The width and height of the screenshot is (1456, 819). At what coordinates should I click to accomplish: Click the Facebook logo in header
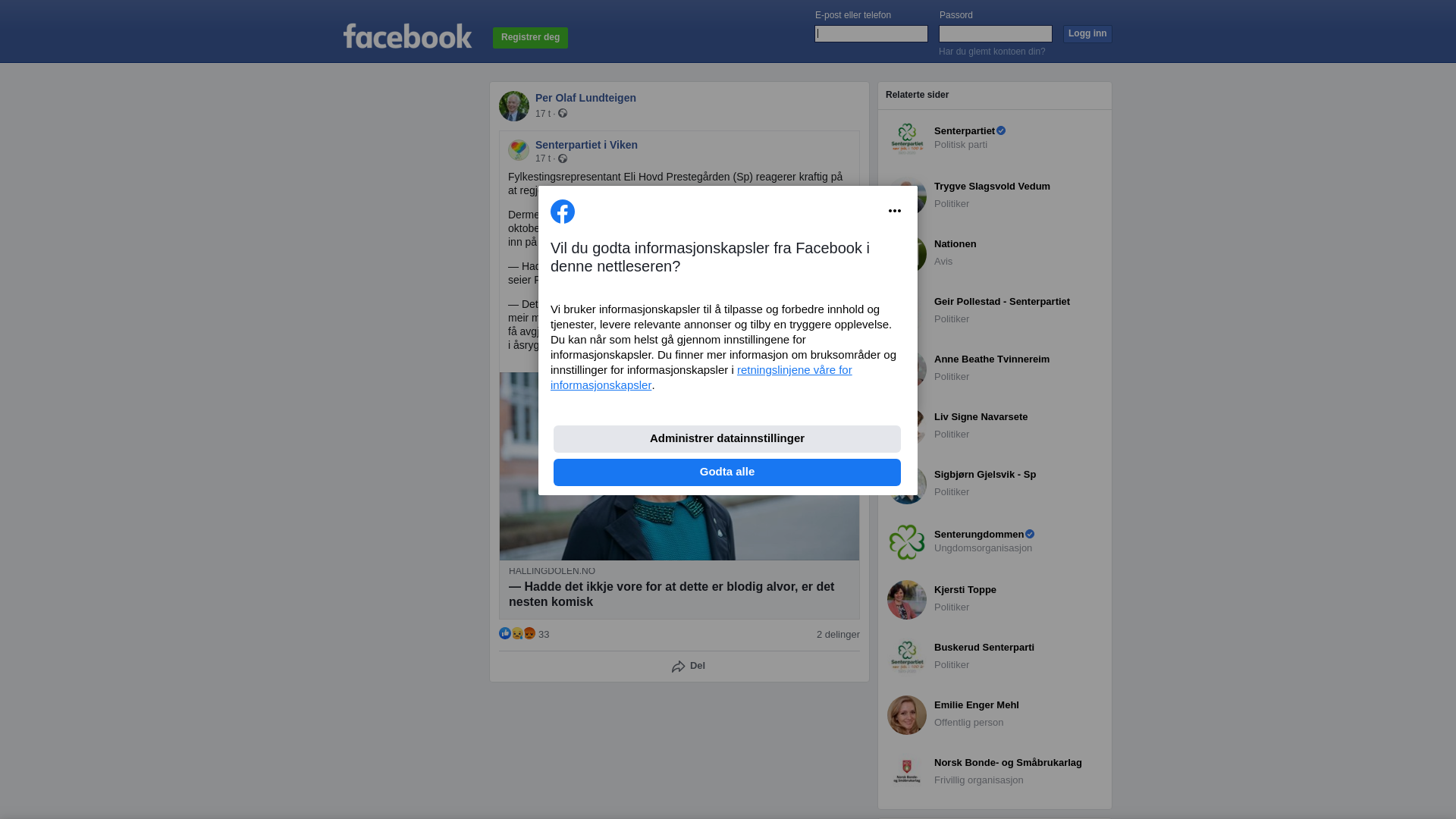coord(407,36)
